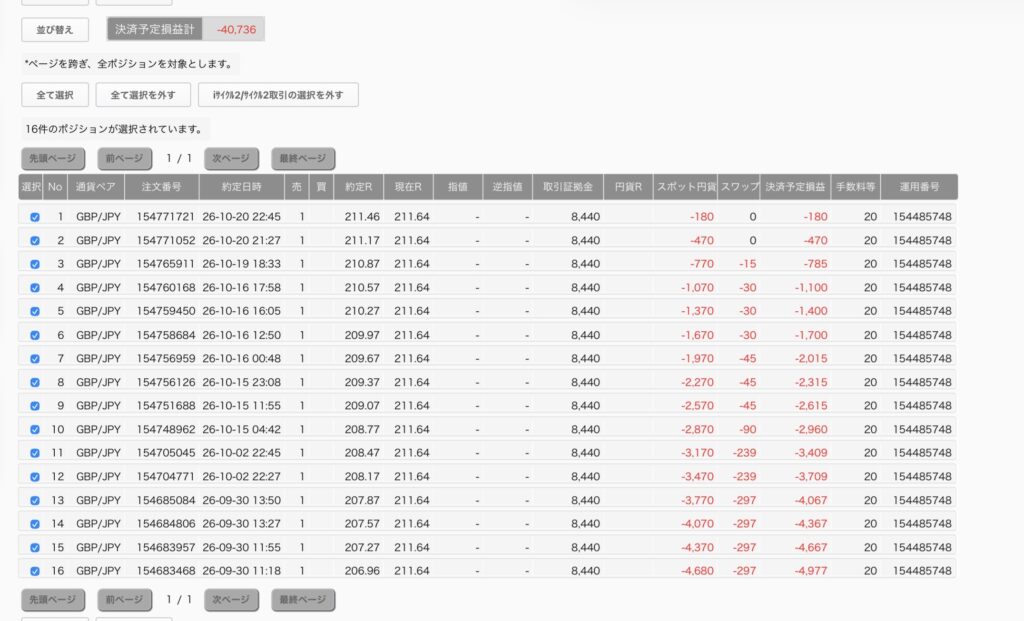This screenshot has height=621, width=1024.
Task: Toggle checkbox for order 154756126
Action: tap(35, 382)
